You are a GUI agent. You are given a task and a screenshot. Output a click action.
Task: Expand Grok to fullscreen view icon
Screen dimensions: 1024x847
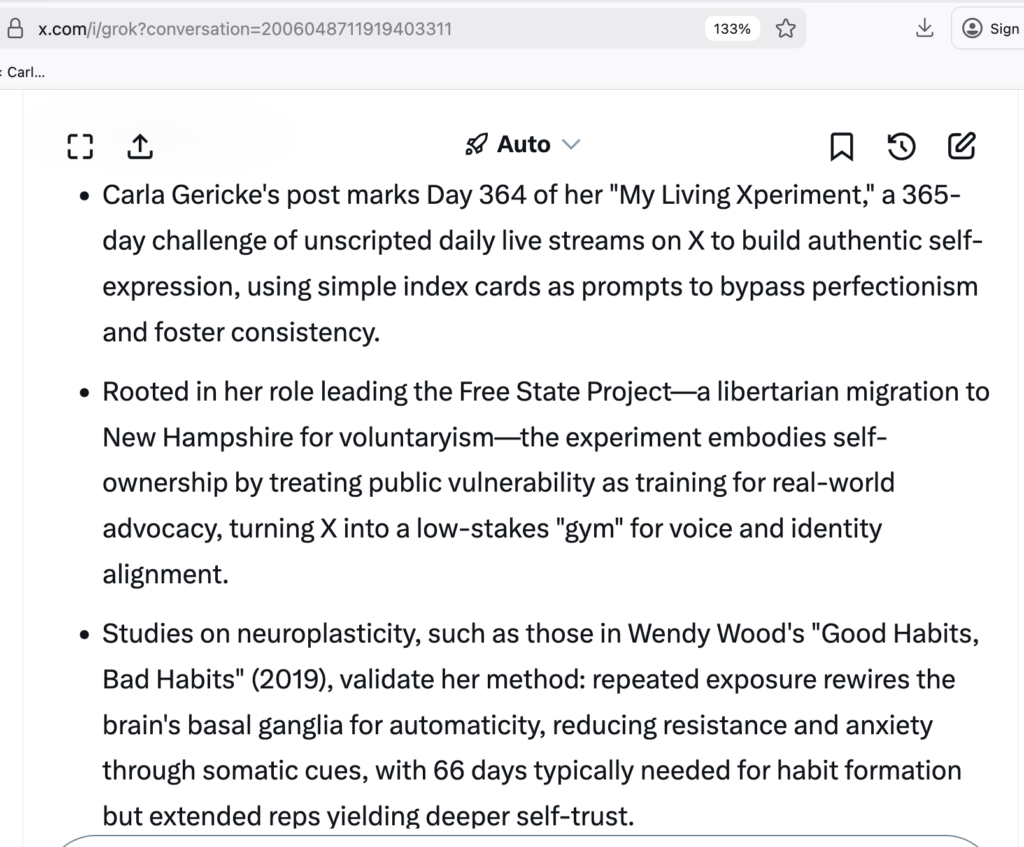[x=80, y=147]
